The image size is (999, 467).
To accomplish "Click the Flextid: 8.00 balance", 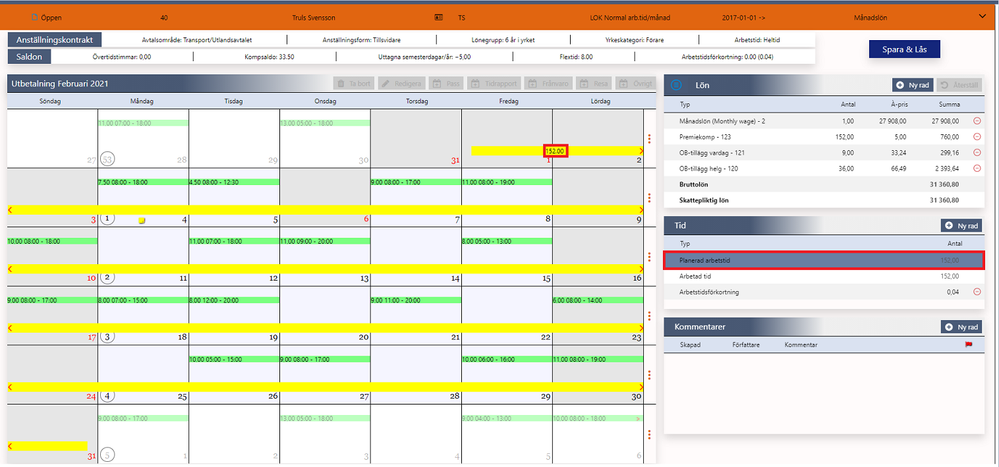I will point(578,57).
